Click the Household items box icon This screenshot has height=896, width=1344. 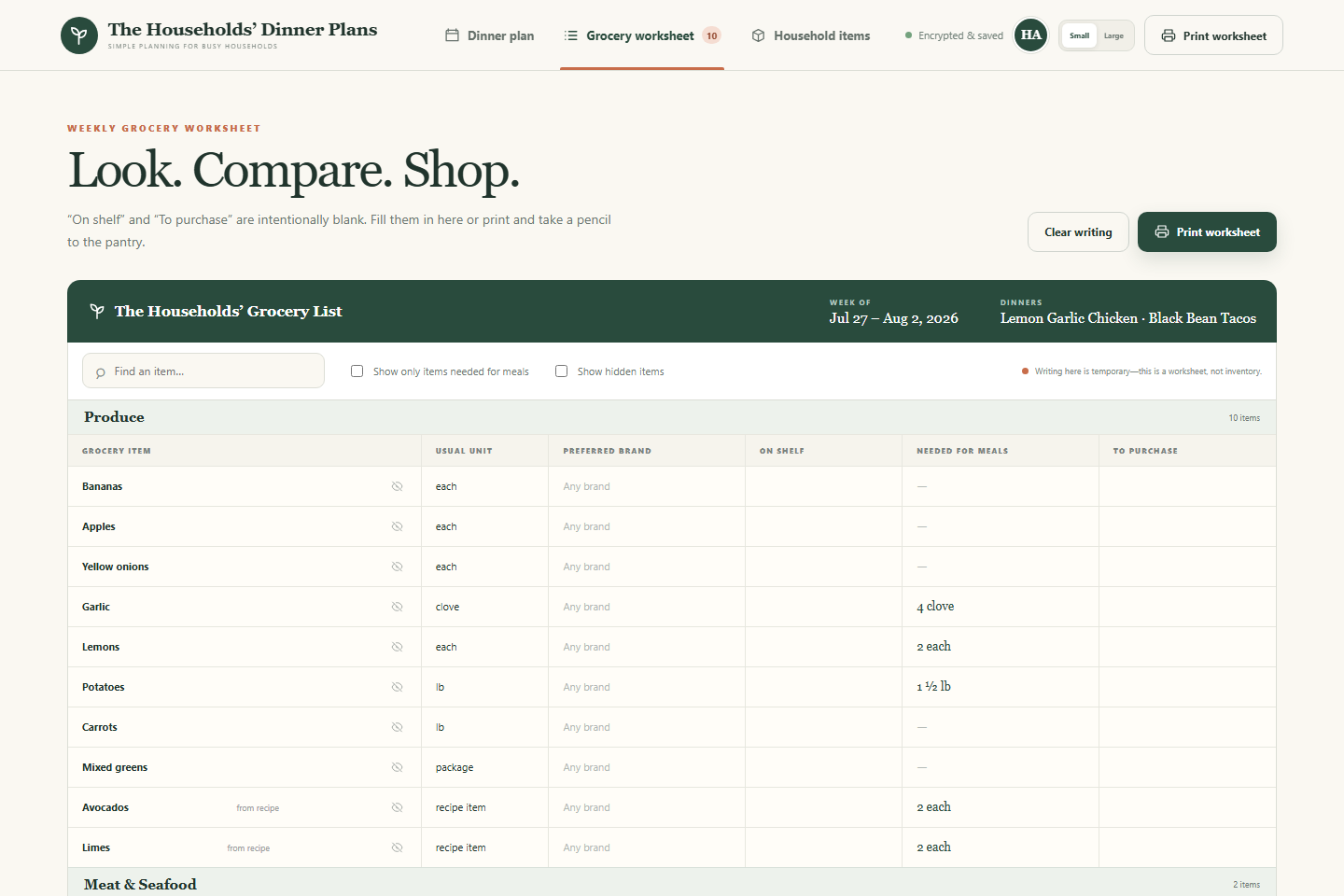[x=758, y=35]
